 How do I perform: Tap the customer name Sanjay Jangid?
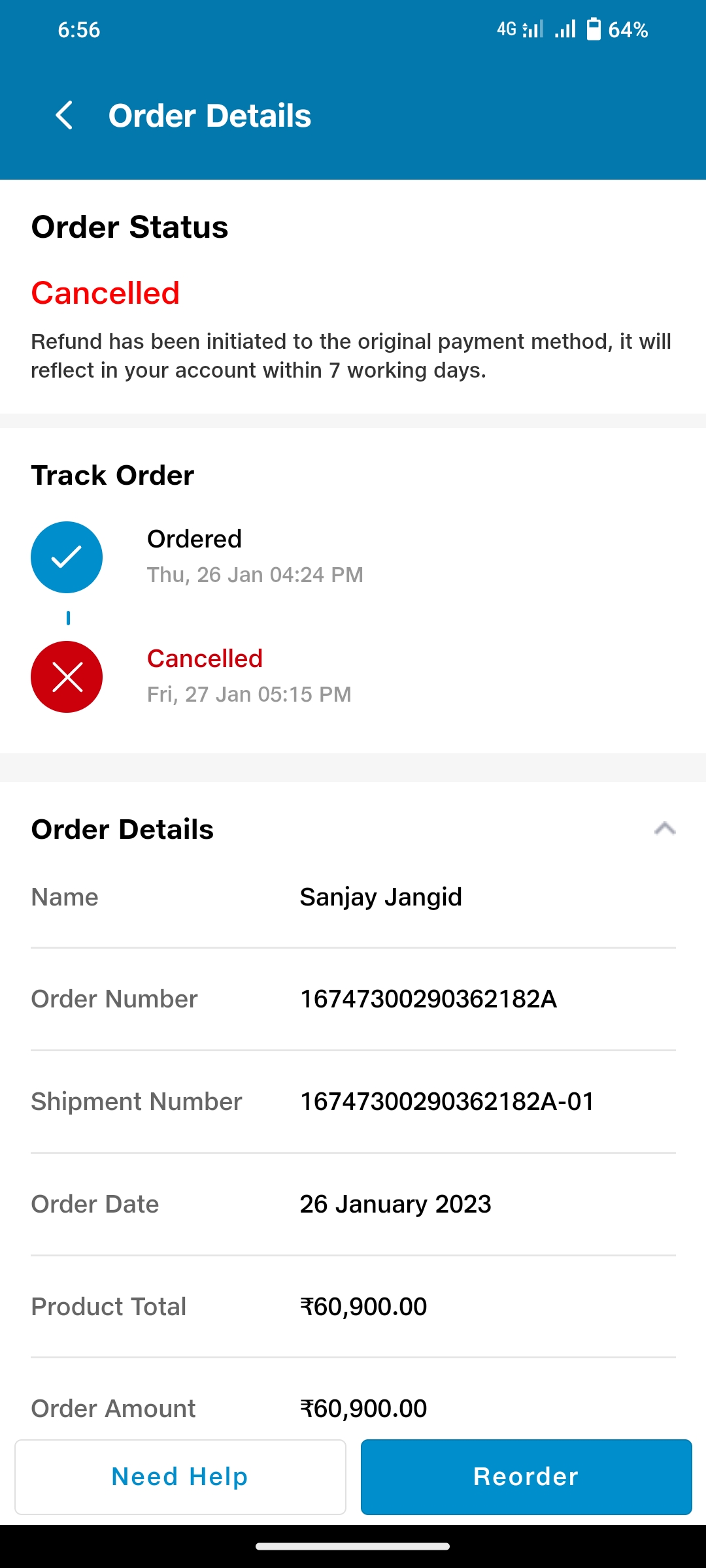click(x=380, y=897)
